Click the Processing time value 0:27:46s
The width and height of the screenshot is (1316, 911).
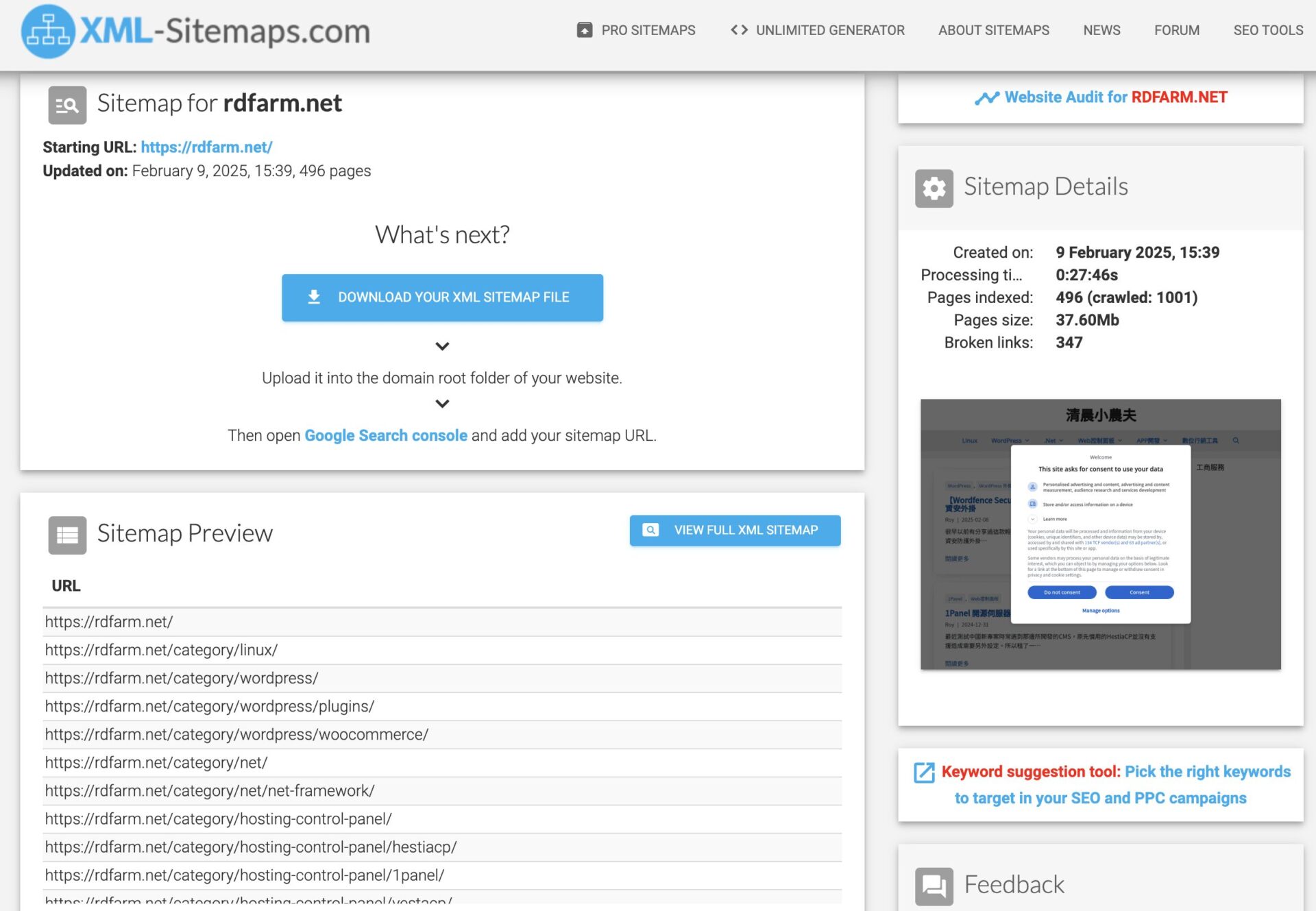click(1086, 275)
